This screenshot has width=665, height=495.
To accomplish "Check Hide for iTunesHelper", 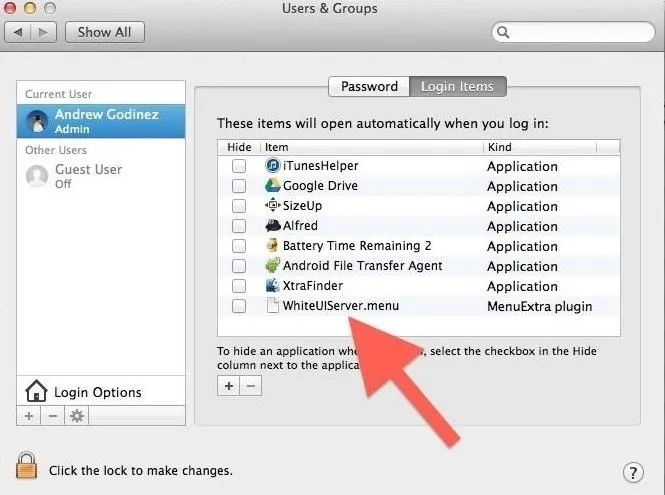I will click(x=239, y=165).
